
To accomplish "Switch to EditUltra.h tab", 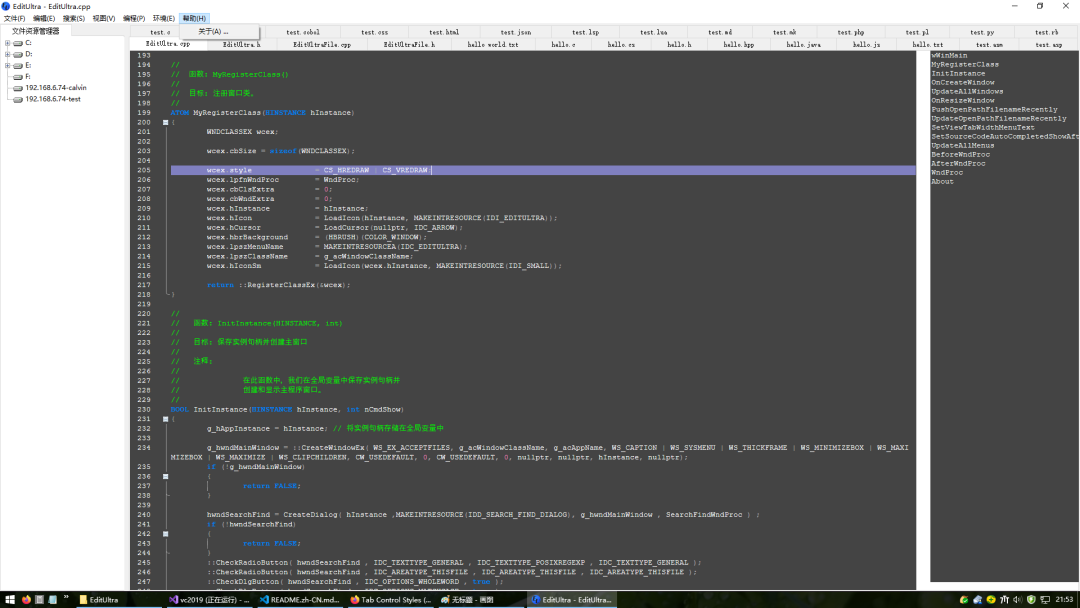I will (x=242, y=45).
